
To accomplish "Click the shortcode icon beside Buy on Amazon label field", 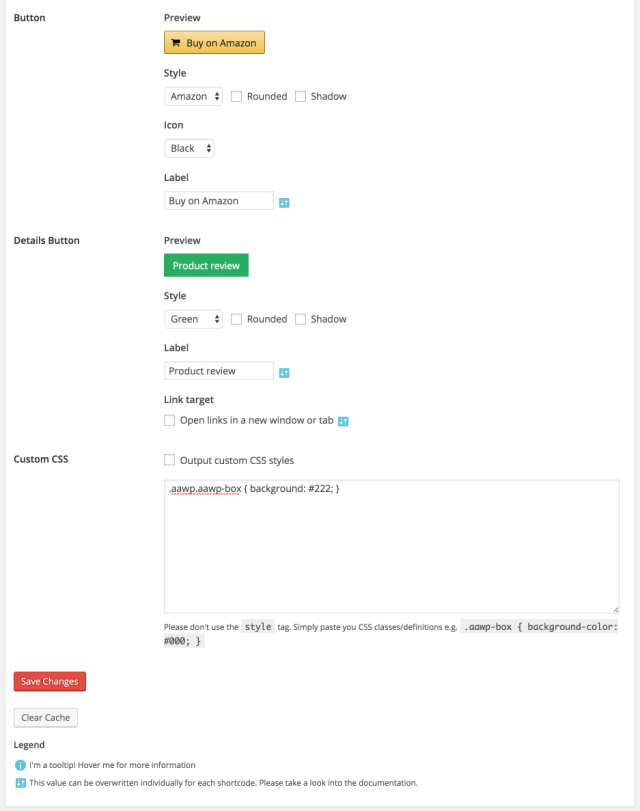I will click(284, 202).
